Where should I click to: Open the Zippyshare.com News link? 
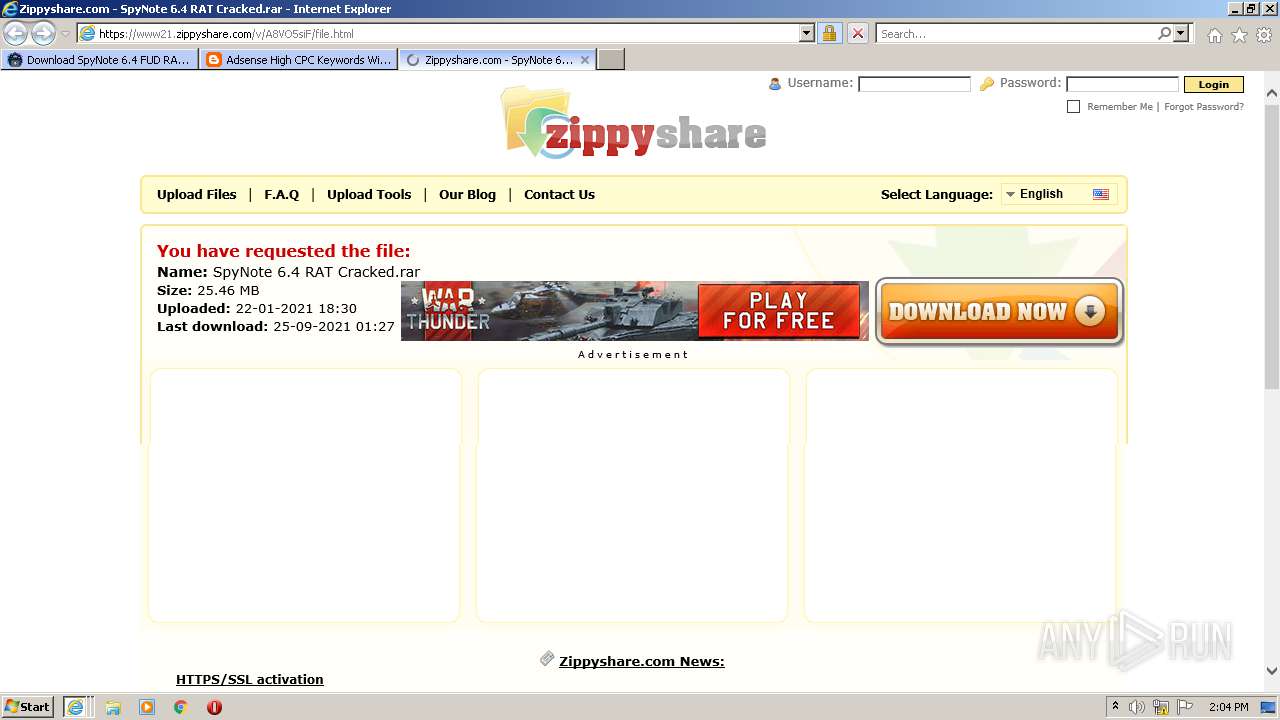pyautogui.click(x=641, y=661)
